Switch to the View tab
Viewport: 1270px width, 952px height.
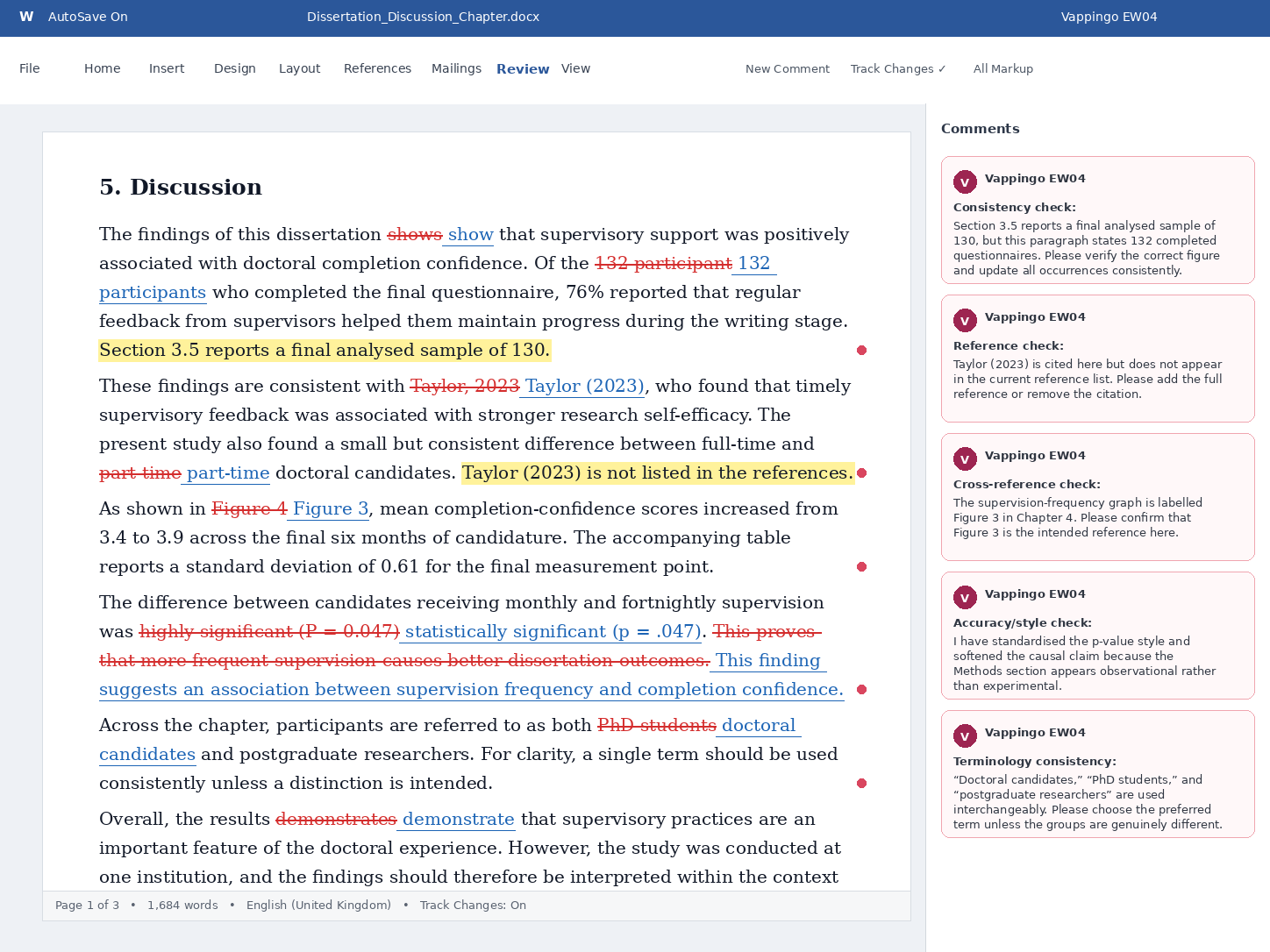point(575,68)
